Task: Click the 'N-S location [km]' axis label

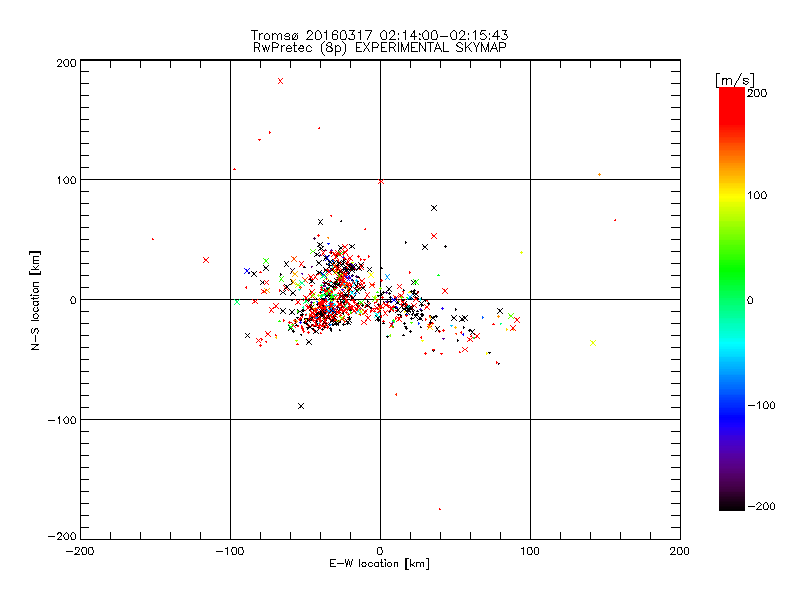Action: point(35,300)
